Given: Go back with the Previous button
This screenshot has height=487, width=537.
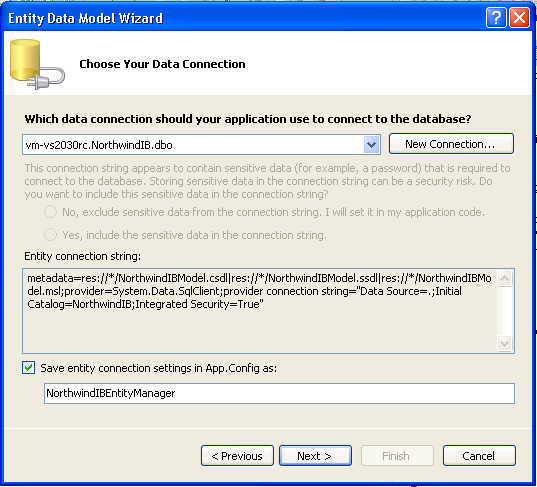Looking at the screenshot, I should pos(237,456).
